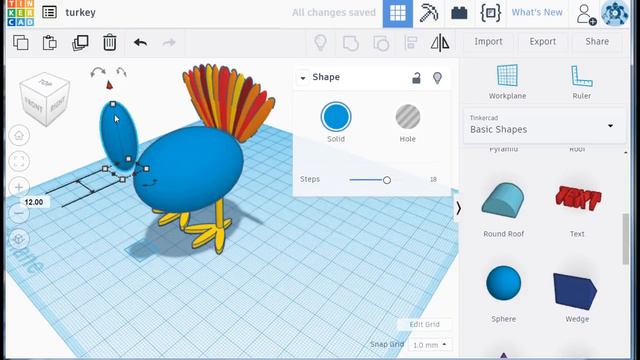Viewport: 640px width, 360px height.
Task: Click the shapes panel scrollbar
Action: click(x=626, y=239)
